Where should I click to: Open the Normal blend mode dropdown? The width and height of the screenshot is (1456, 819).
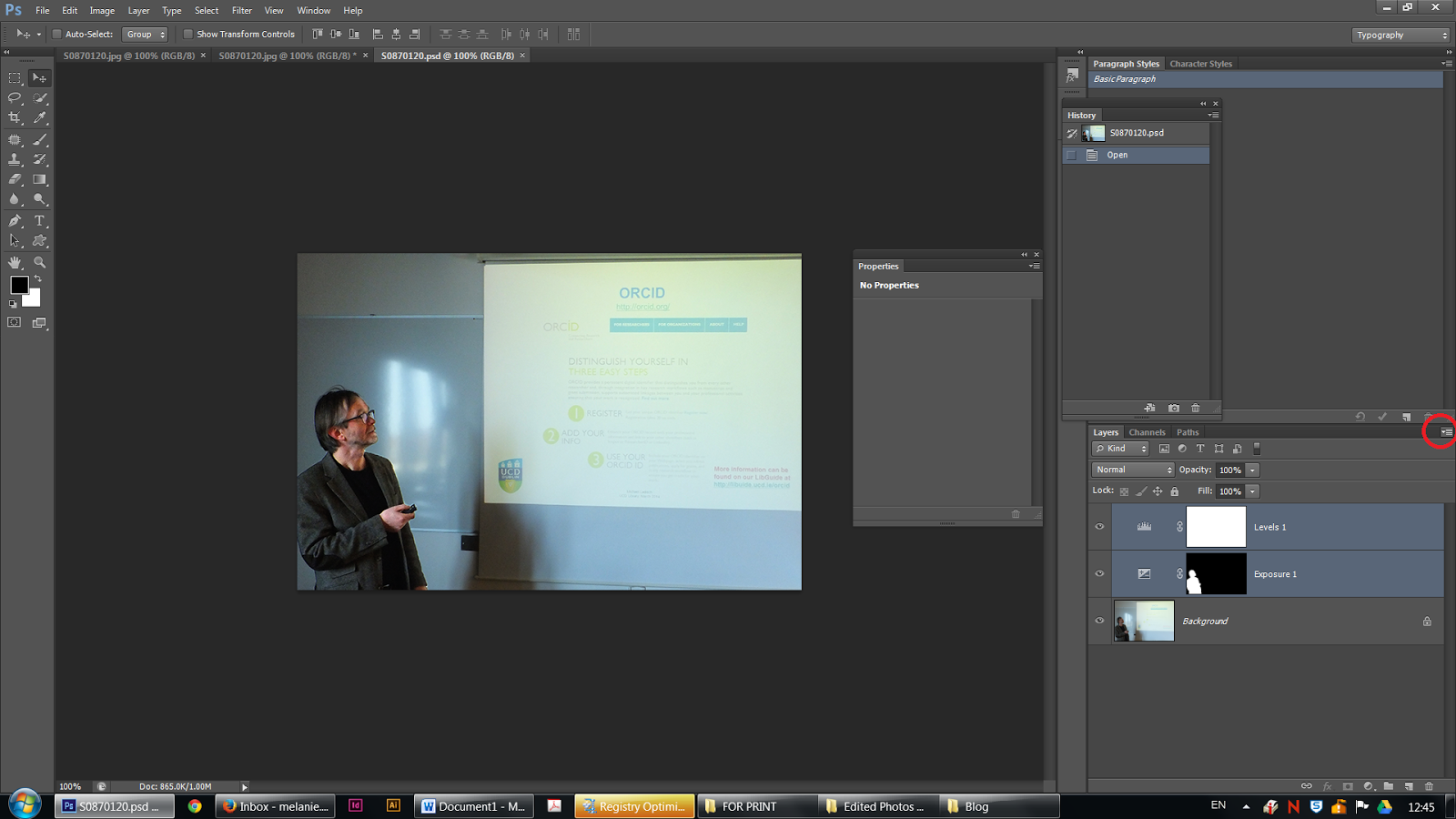(x=1133, y=470)
